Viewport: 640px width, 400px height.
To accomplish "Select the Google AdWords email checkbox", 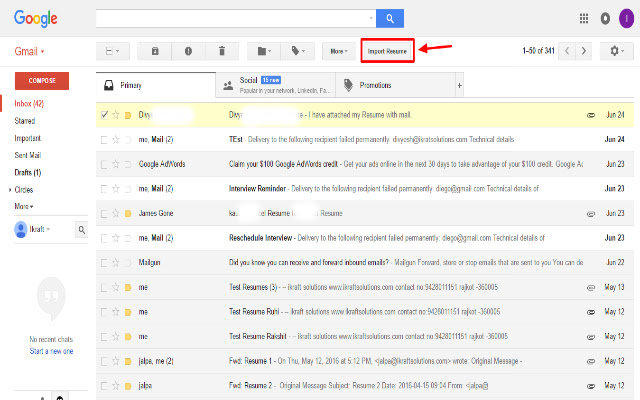I will point(104,164).
